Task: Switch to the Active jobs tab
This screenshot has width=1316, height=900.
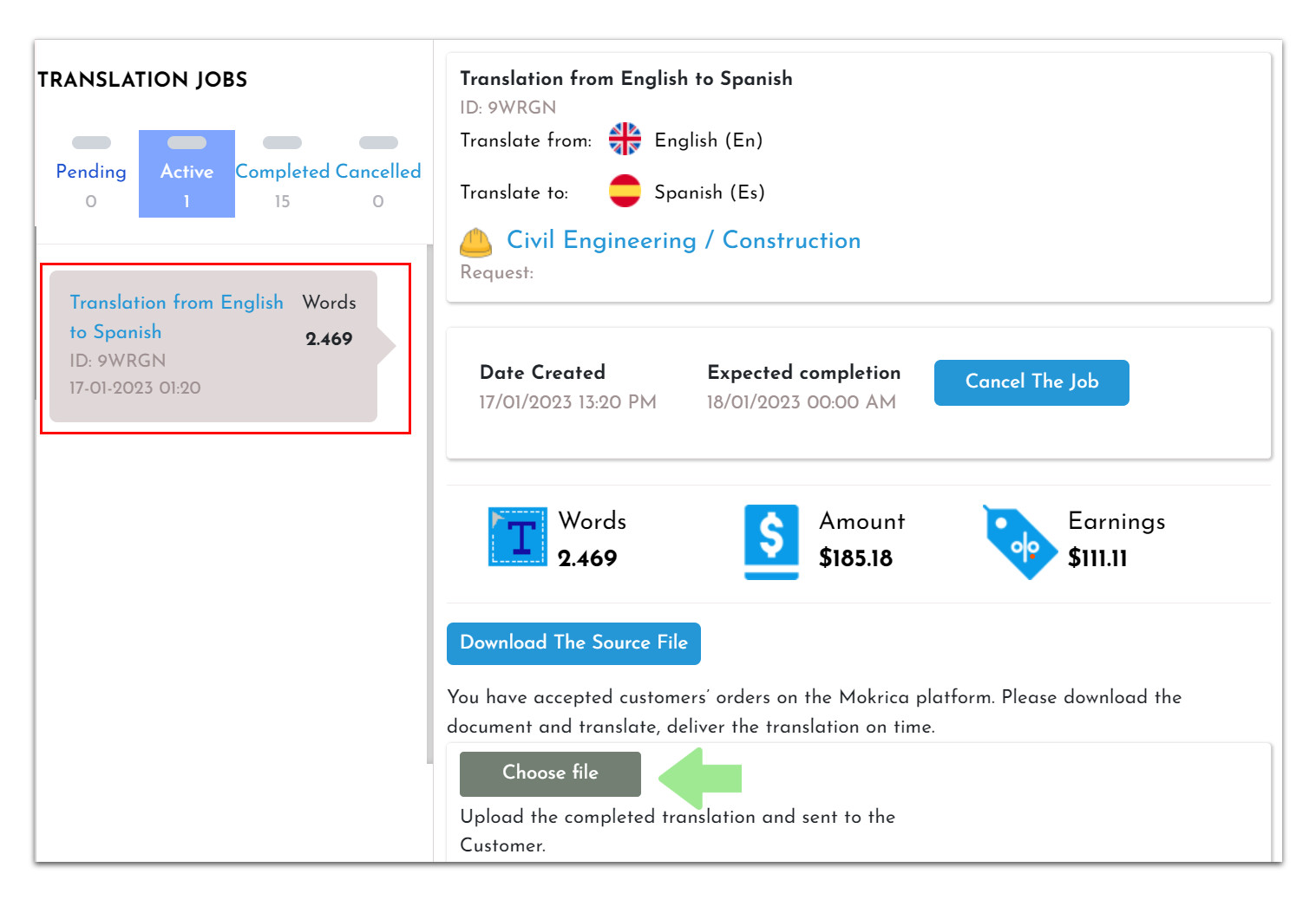Action: click(187, 172)
